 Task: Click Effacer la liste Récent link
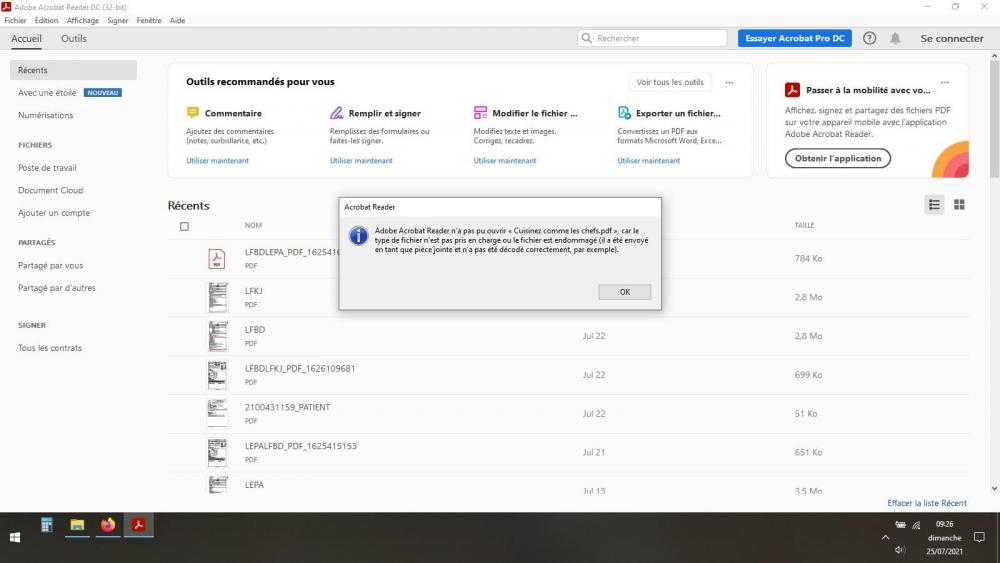pyautogui.click(x=926, y=503)
